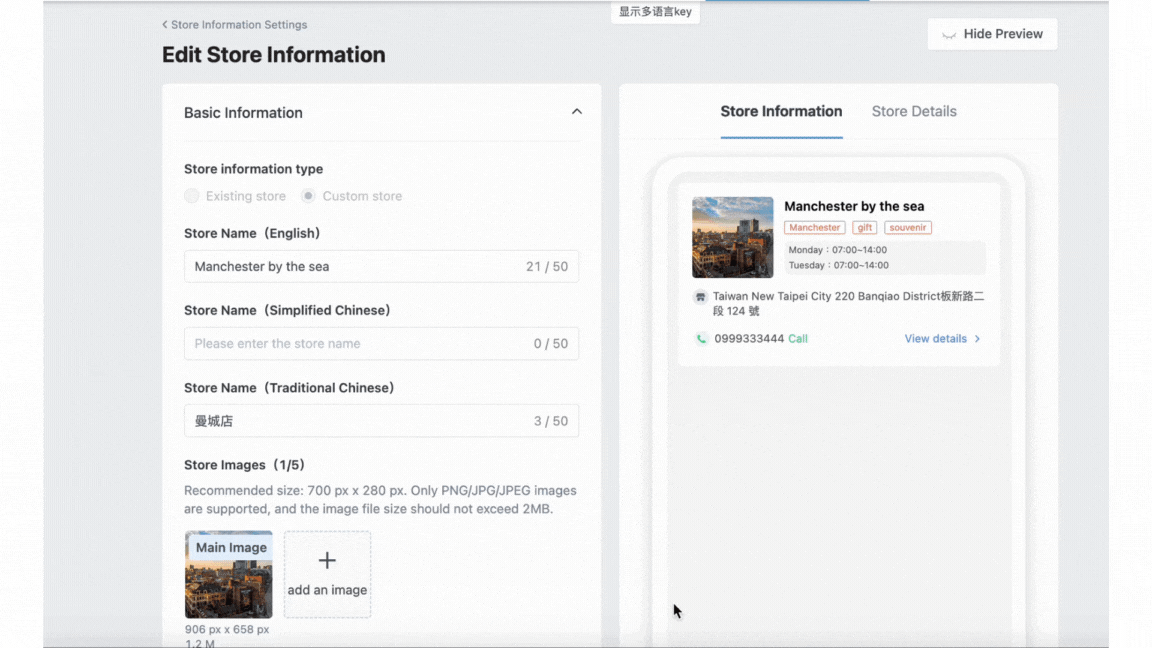Click the plus icon on add image tile

pyautogui.click(x=327, y=561)
